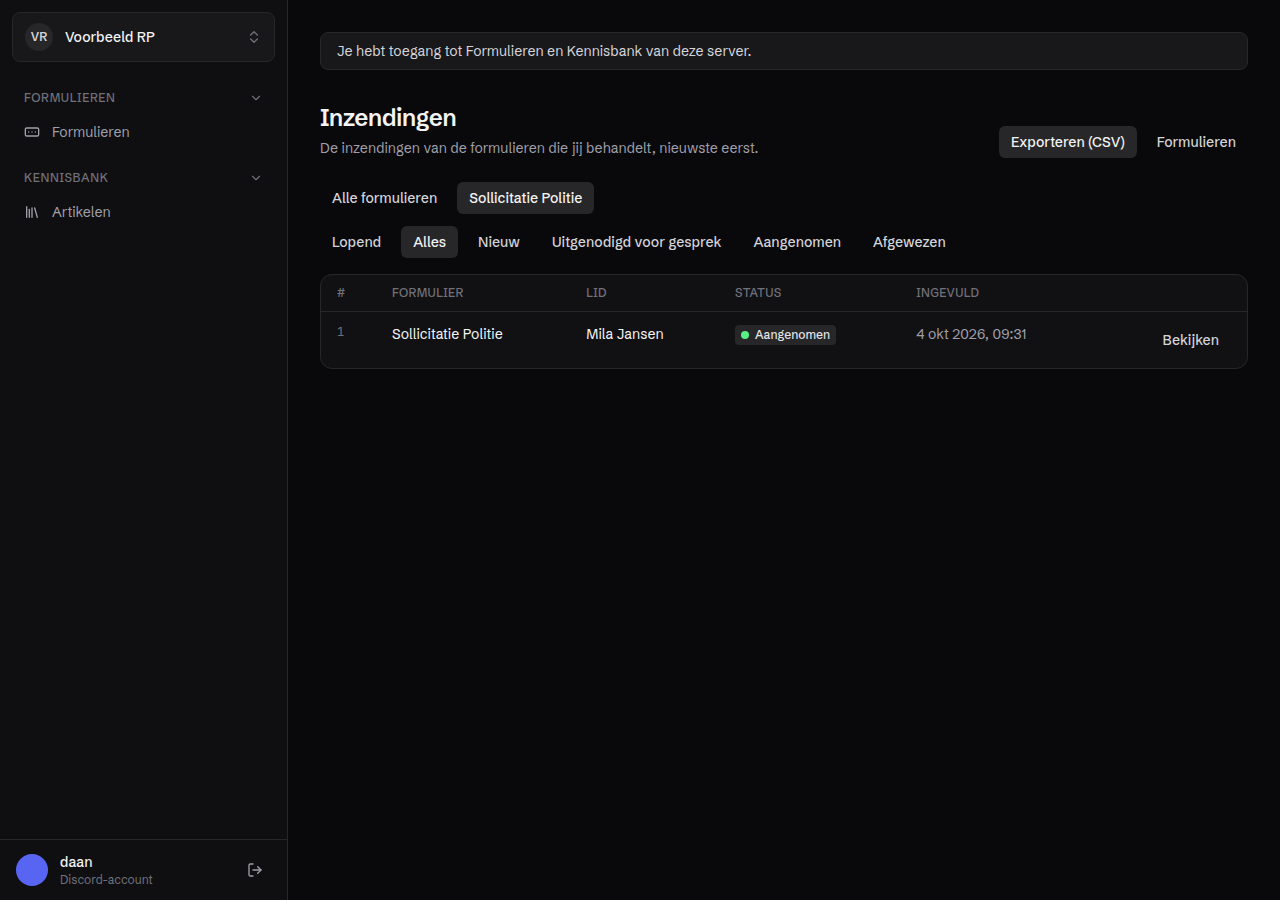Select the Sollicitatie Politie filter tab
The height and width of the screenshot is (900, 1280).
tap(525, 198)
